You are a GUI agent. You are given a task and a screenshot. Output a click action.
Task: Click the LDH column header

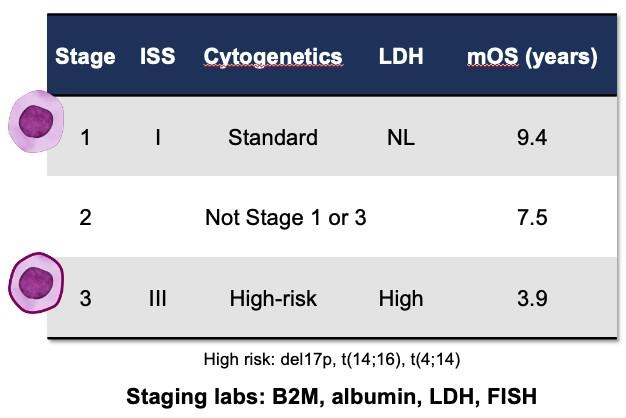pos(400,57)
